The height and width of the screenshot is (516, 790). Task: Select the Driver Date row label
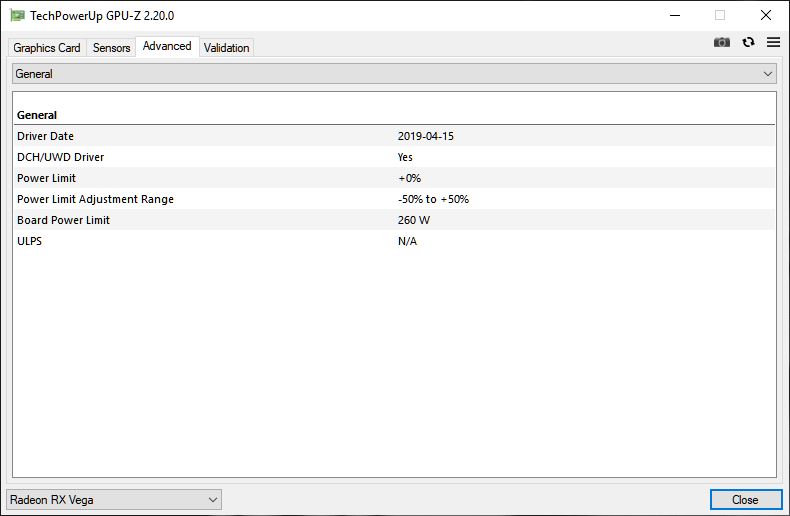(45, 136)
